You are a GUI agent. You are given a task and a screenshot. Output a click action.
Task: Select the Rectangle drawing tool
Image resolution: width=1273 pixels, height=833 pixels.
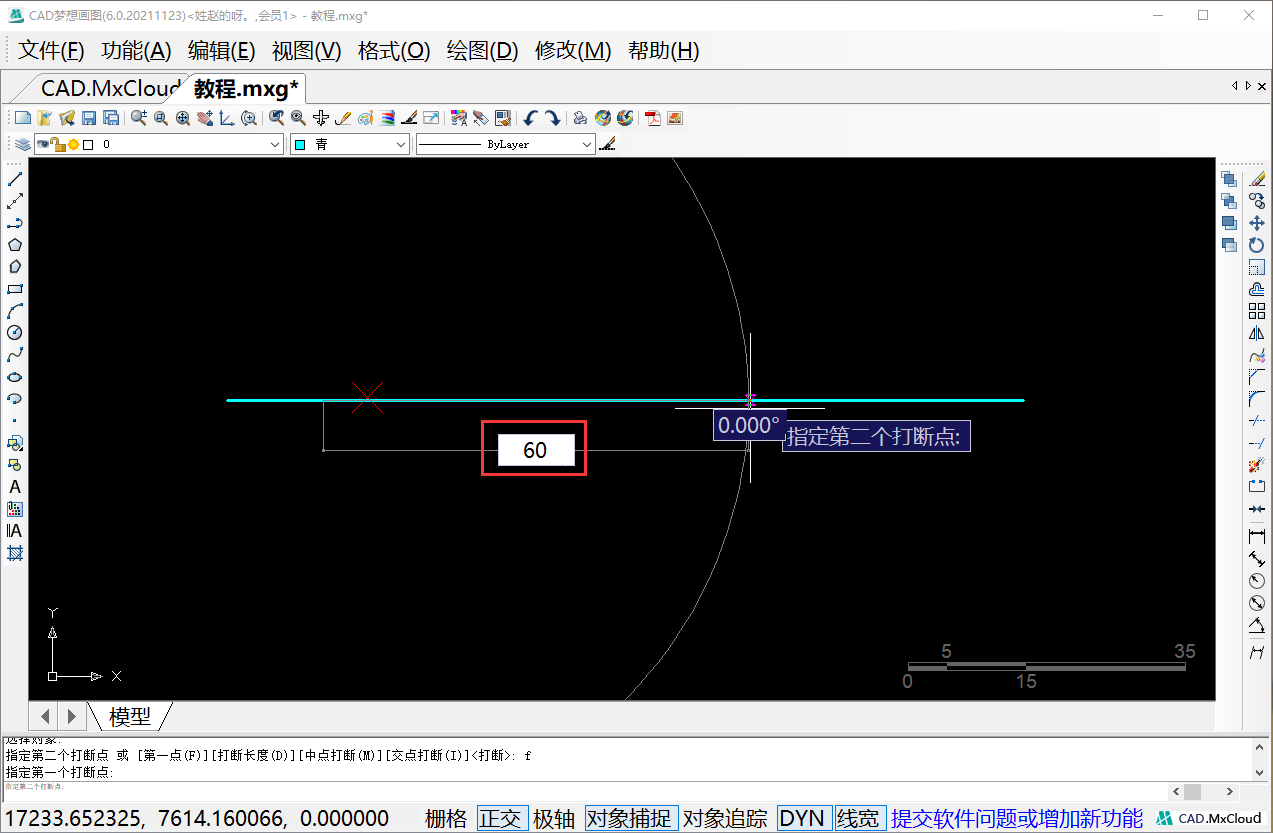(15, 289)
